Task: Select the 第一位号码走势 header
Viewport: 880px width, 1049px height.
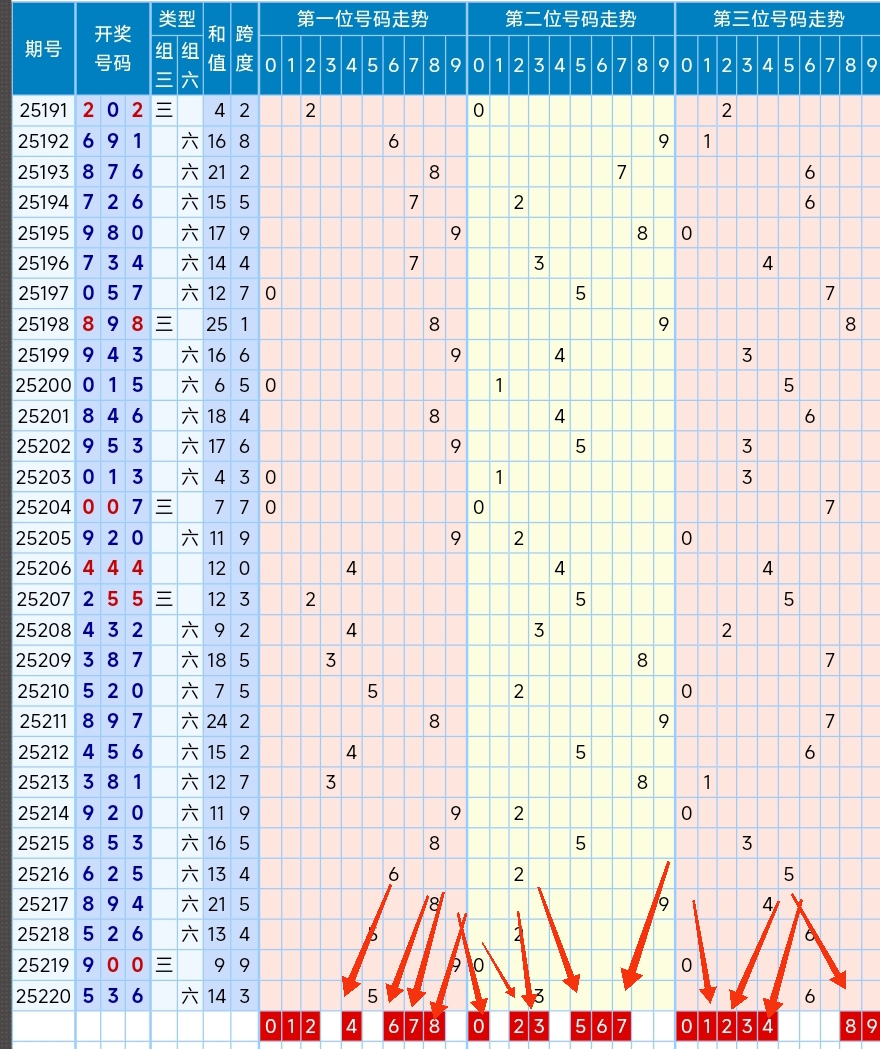Action: (x=363, y=19)
